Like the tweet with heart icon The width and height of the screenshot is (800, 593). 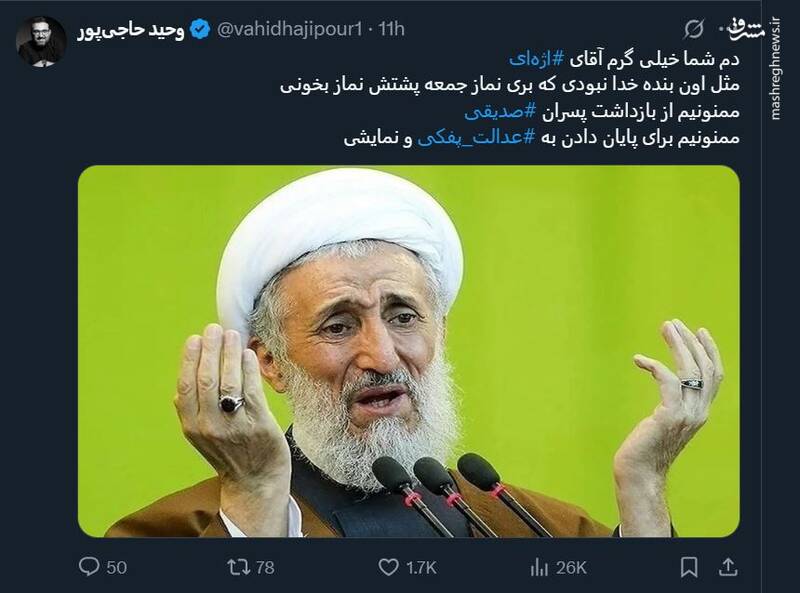click(388, 567)
